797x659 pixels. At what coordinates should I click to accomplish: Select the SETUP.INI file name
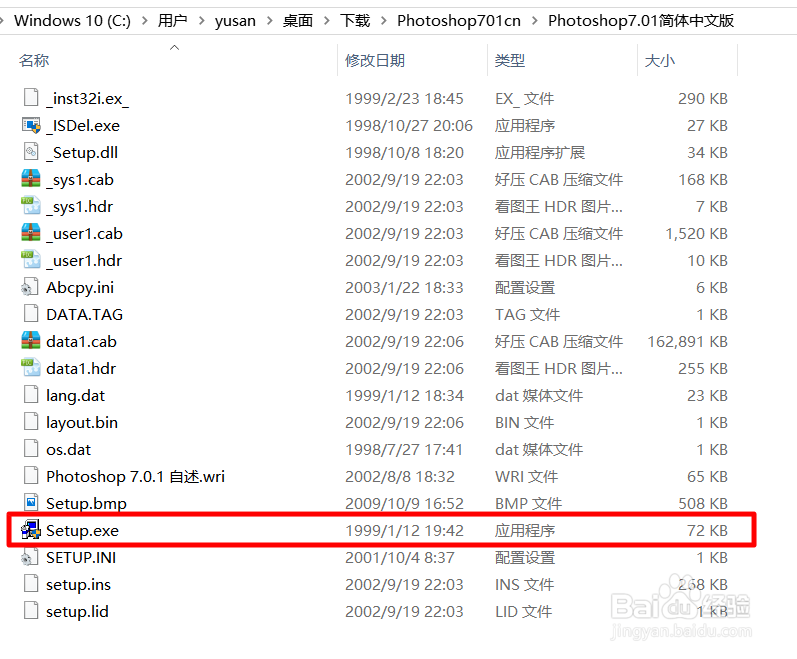[x=81, y=557]
